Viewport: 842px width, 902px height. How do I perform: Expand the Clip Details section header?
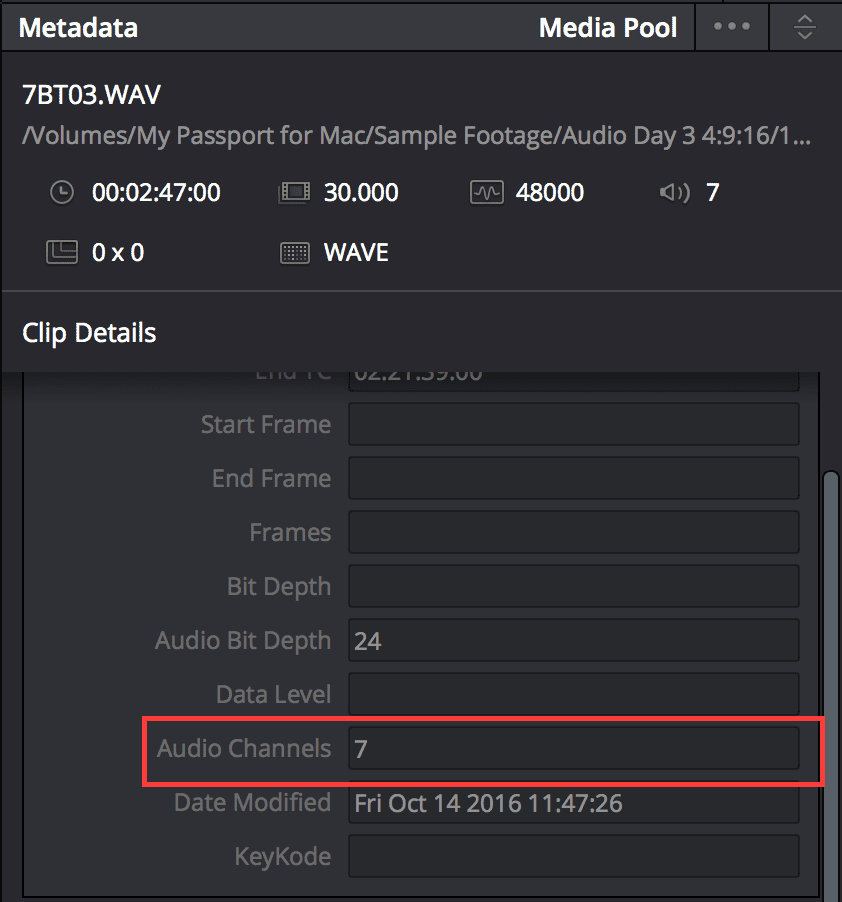(89, 332)
